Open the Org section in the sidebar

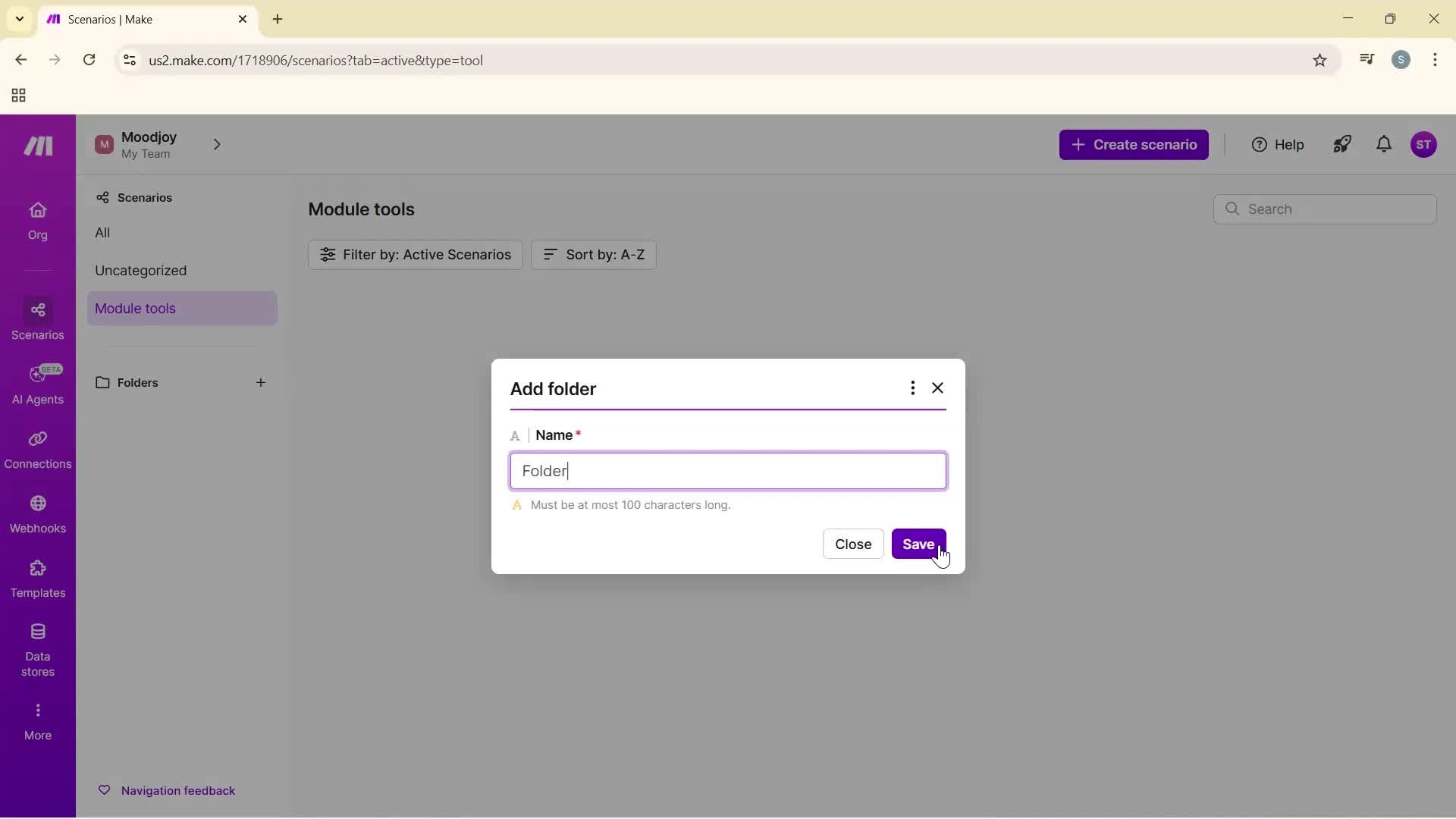(x=37, y=221)
